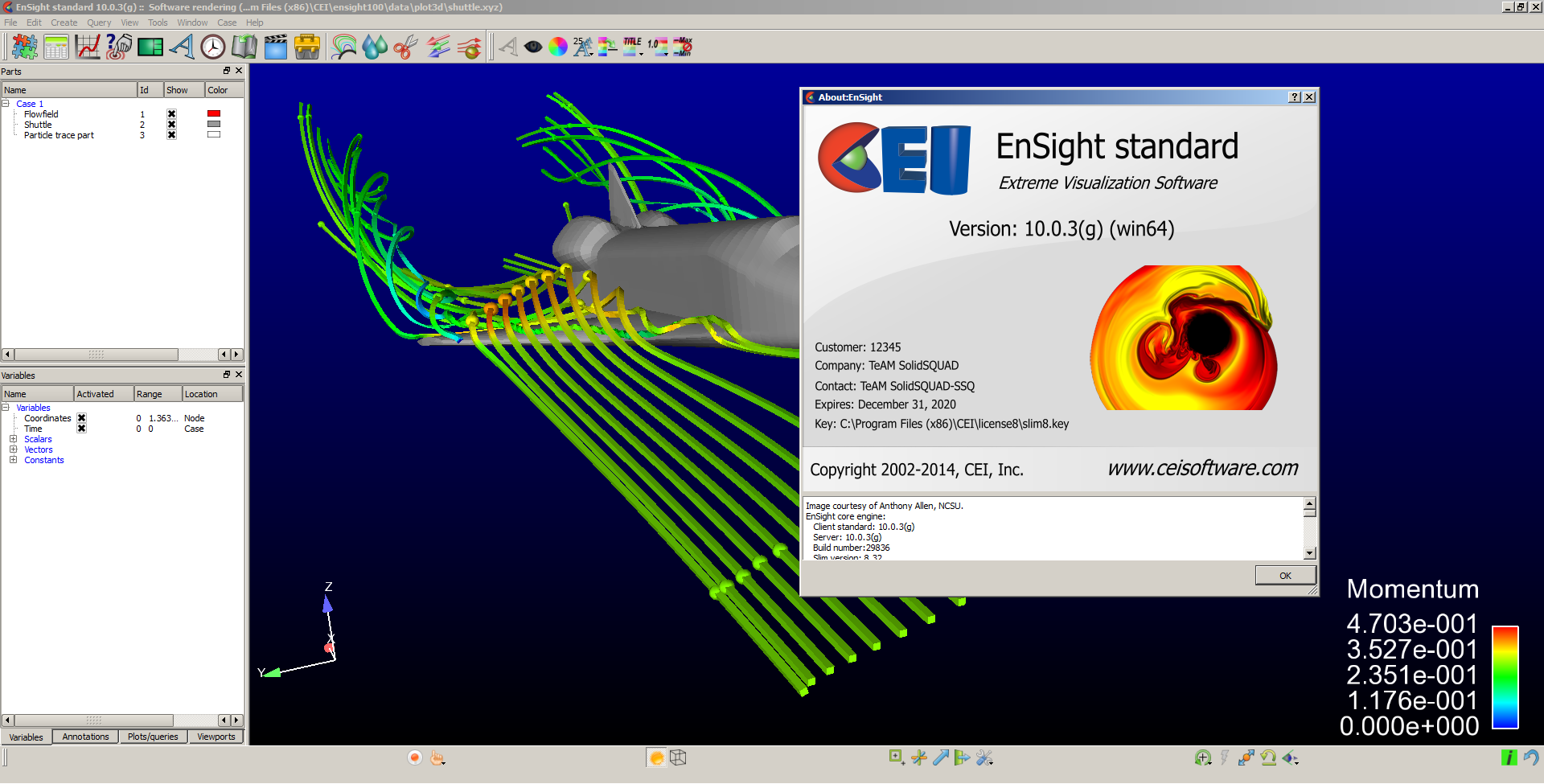Open the legend TITLE dropdown
1544x784 pixels.
coord(633,47)
